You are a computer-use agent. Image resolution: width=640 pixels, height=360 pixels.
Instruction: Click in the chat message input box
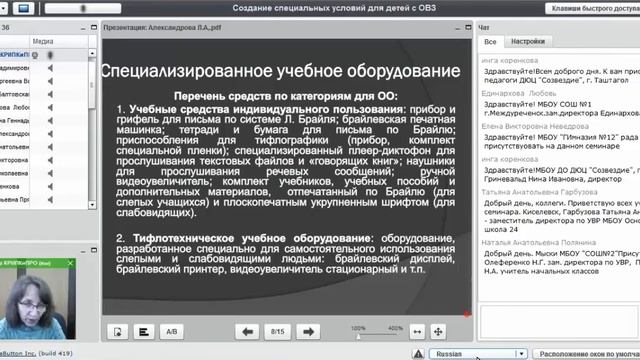coord(560,321)
